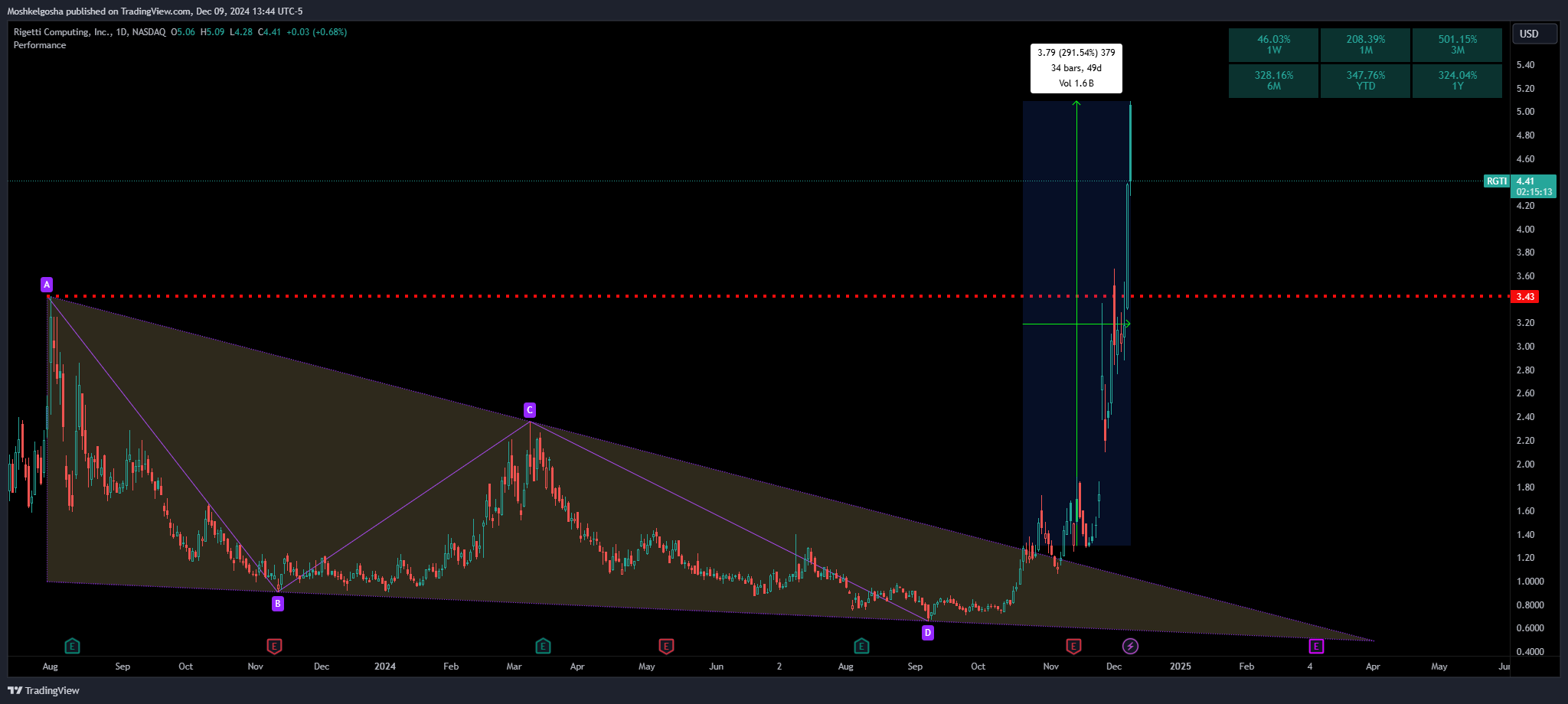Viewport: 1568px width, 704px height.
Task: Click the Mar label on the time axis
Action: coord(514,667)
